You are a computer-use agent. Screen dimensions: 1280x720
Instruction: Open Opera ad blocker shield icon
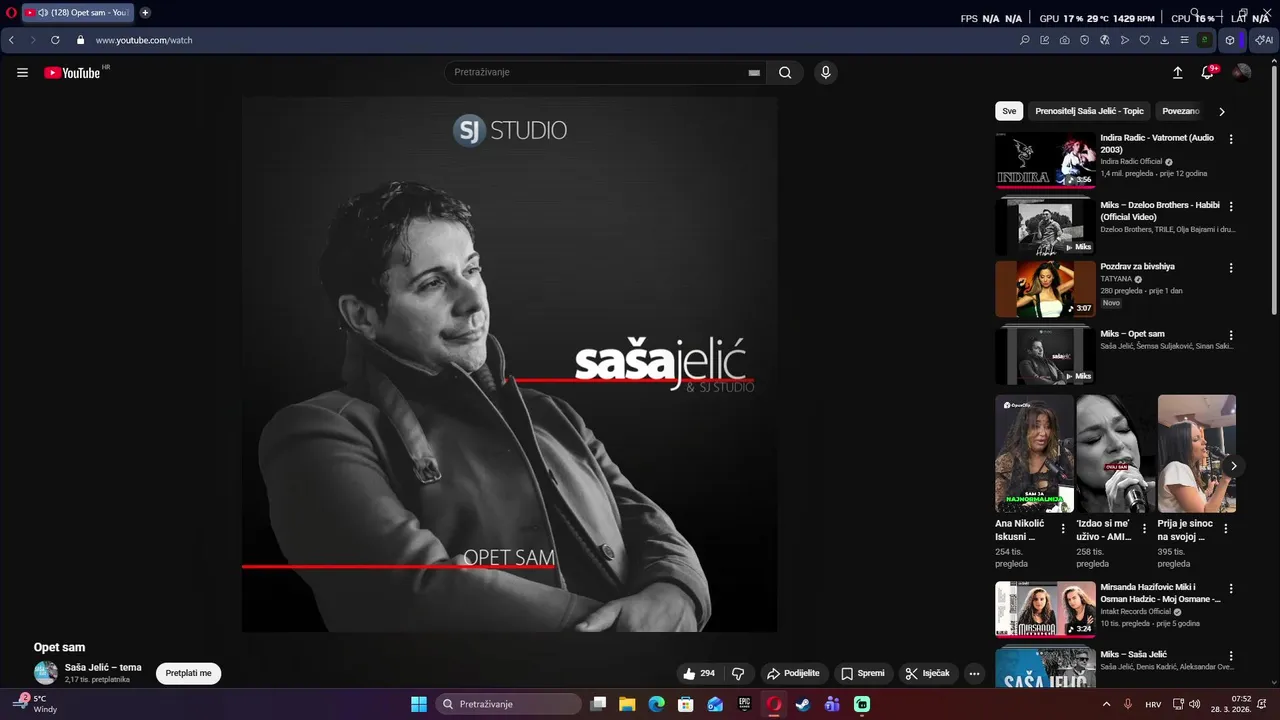[1084, 40]
